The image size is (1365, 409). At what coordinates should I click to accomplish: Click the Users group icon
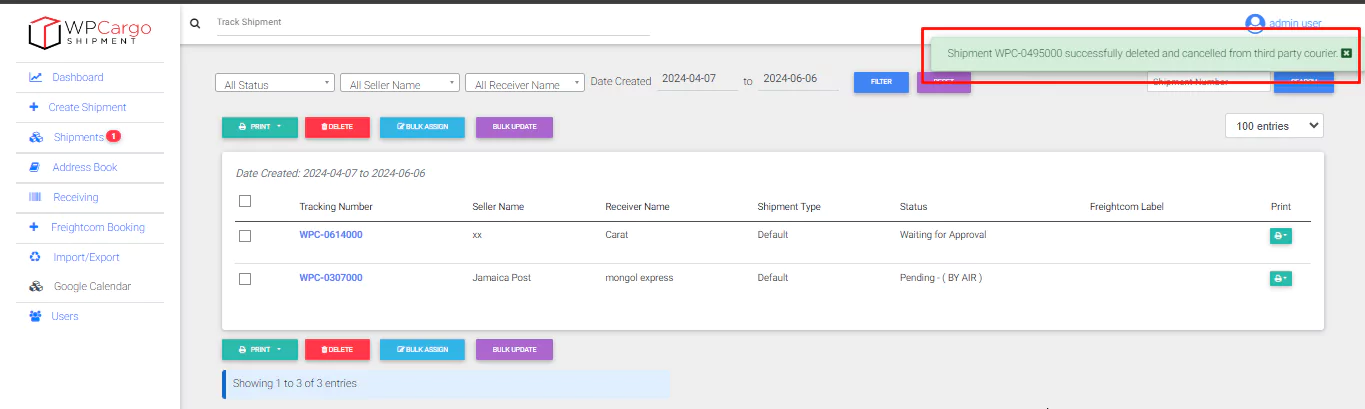35,316
